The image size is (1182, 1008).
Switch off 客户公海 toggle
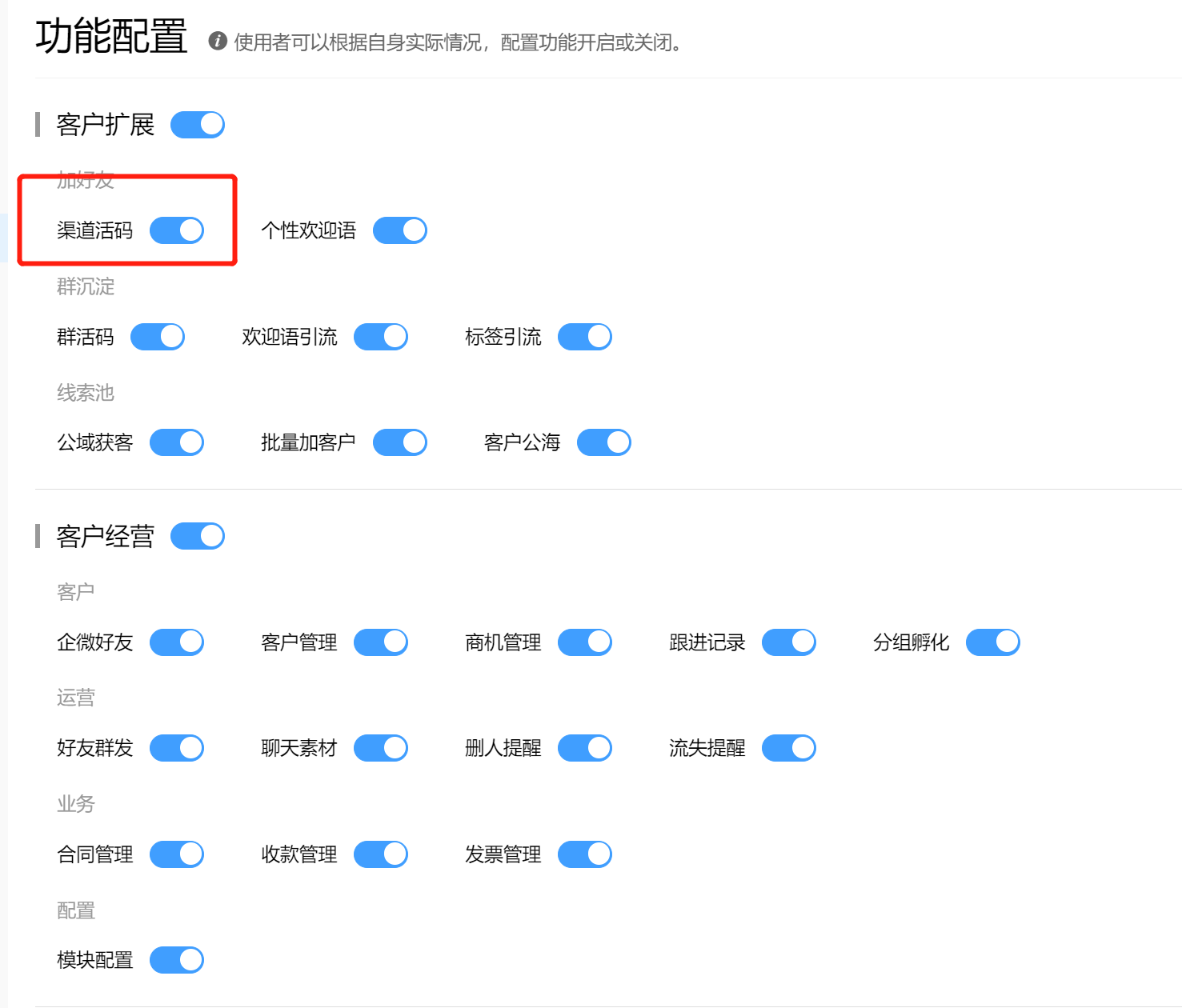(604, 442)
